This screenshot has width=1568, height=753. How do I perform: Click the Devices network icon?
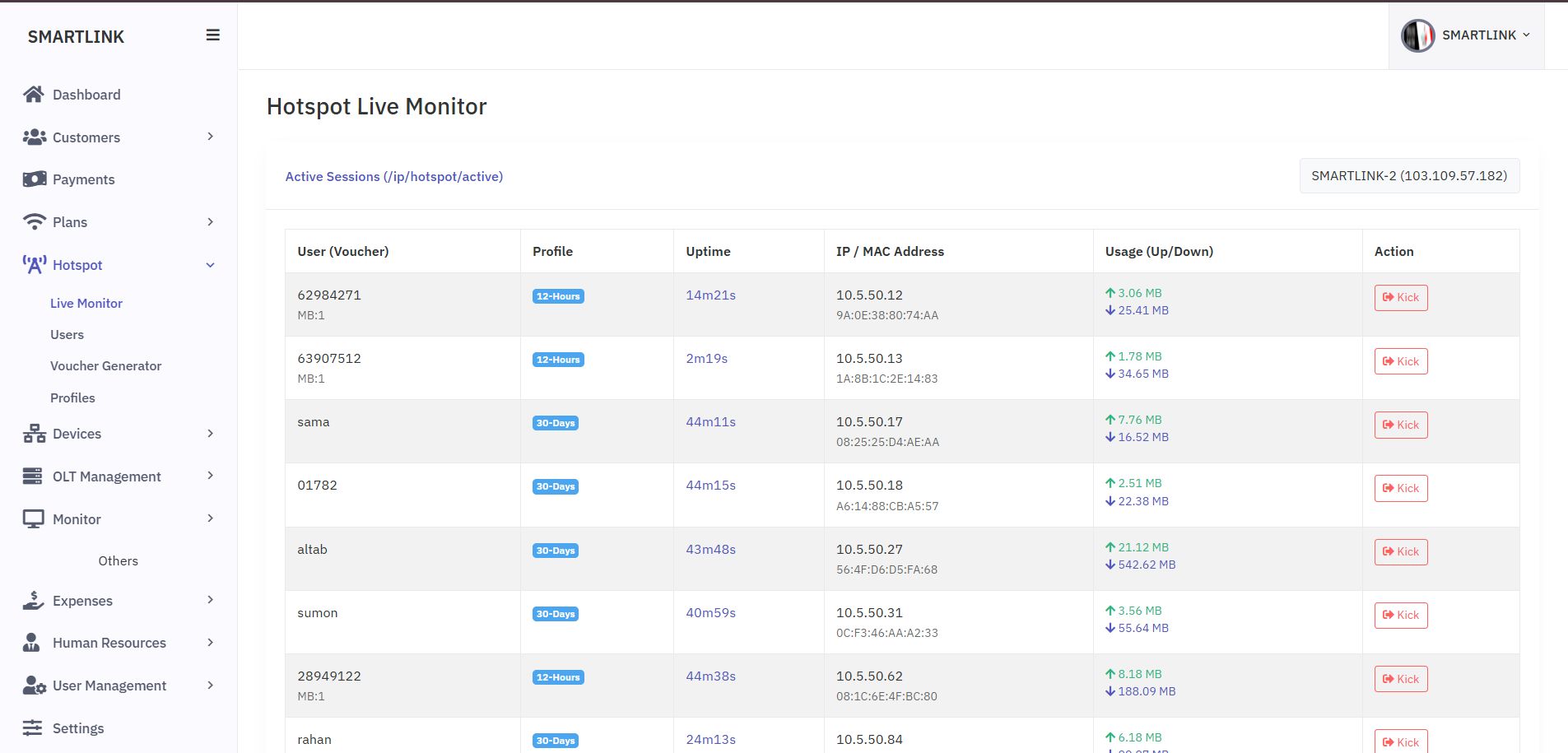tap(35, 434)
